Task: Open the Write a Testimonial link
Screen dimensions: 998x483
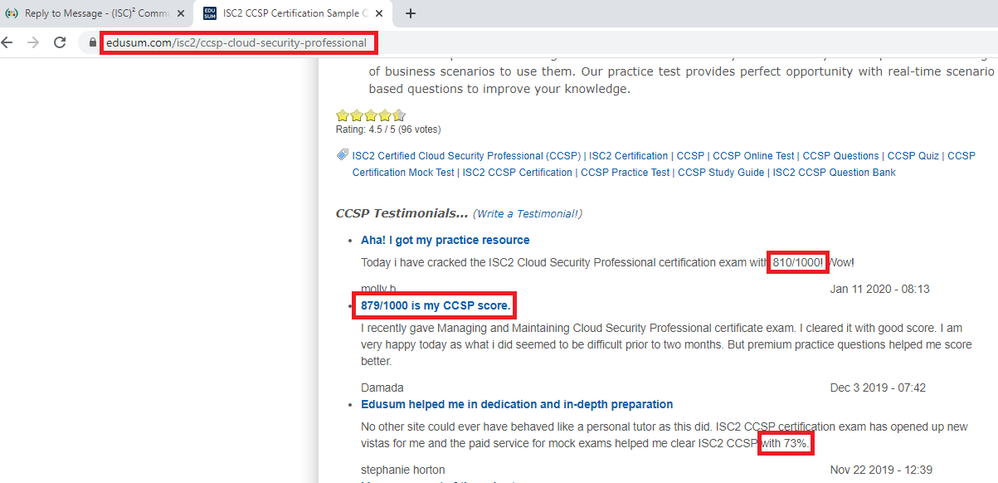Action: pos(528,214)
